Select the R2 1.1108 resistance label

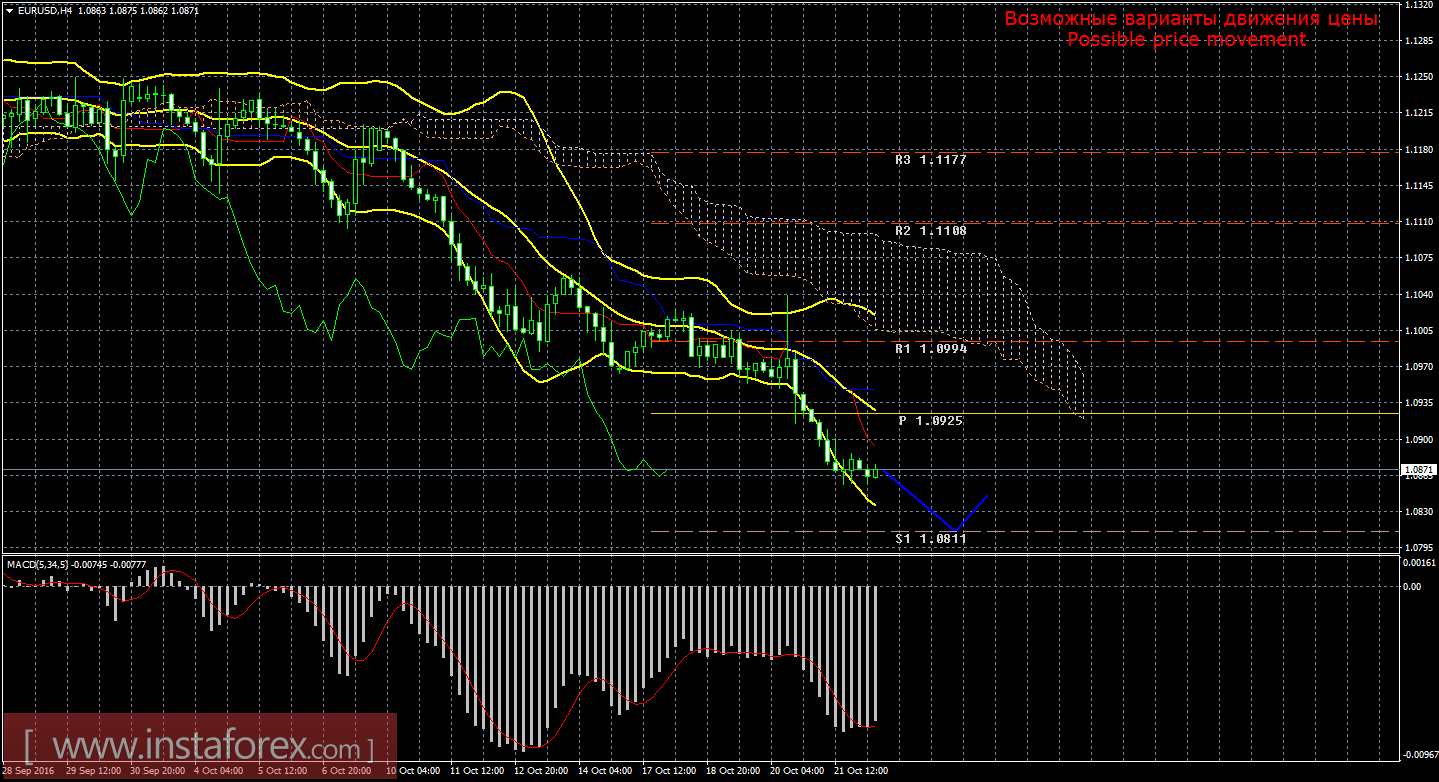click(x=930, y=230)
